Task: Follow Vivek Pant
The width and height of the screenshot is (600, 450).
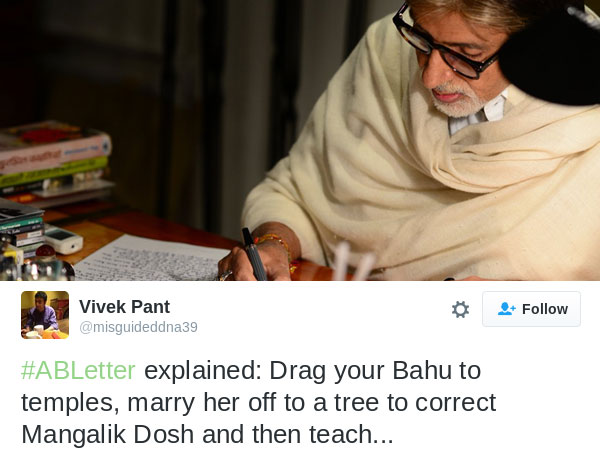Action: coord(531,309)
